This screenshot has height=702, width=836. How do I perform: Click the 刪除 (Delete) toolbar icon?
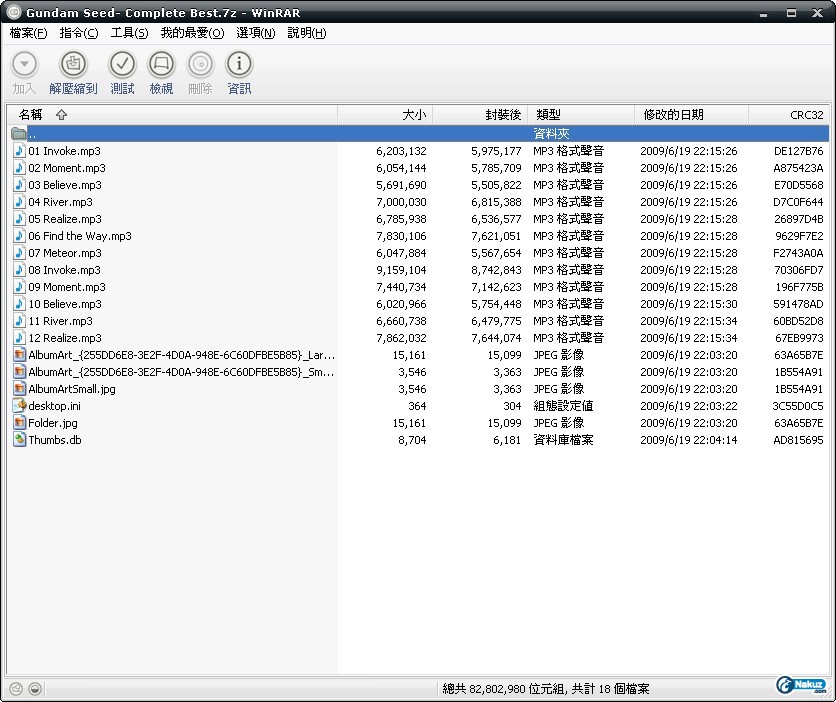pyautogui.click(x=200, y=64)
